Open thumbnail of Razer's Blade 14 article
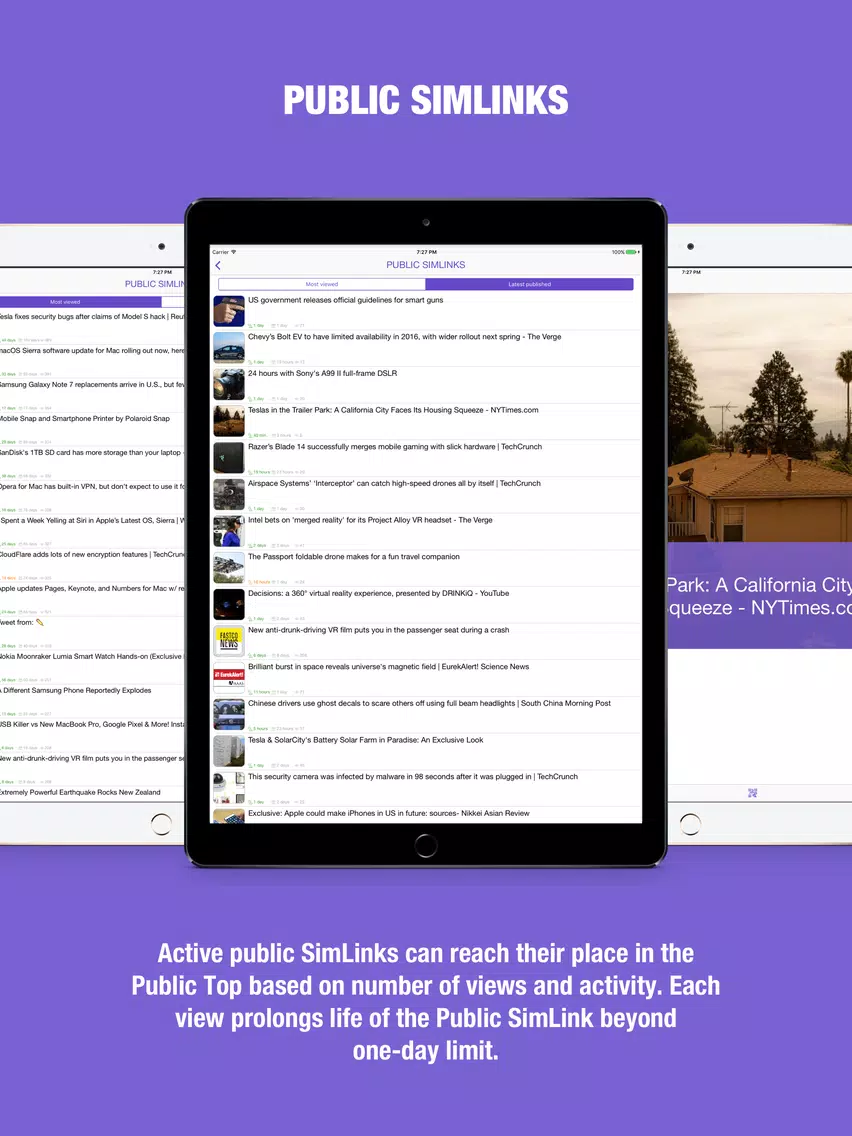Screen dimensions: 852x1136 point(229,458)
